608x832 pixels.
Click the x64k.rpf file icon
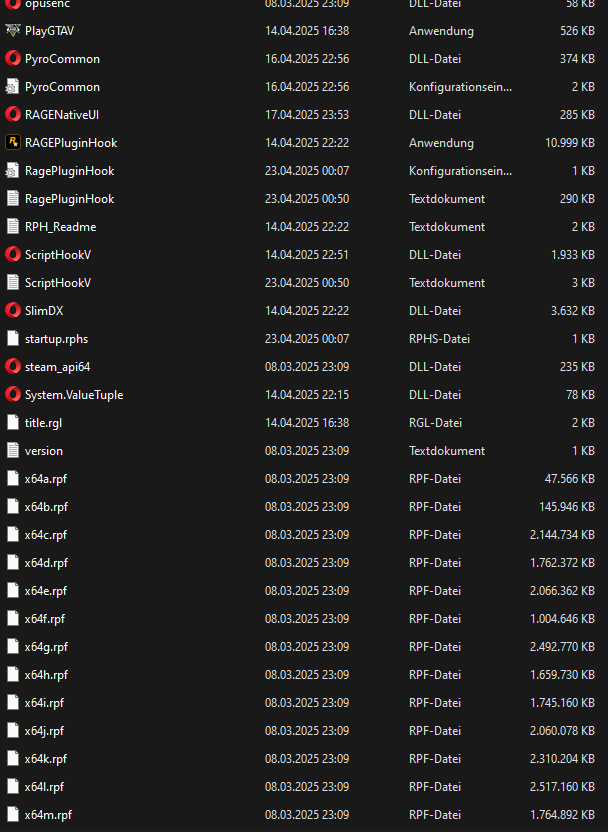pyautogui.click(x=13, y=759)
